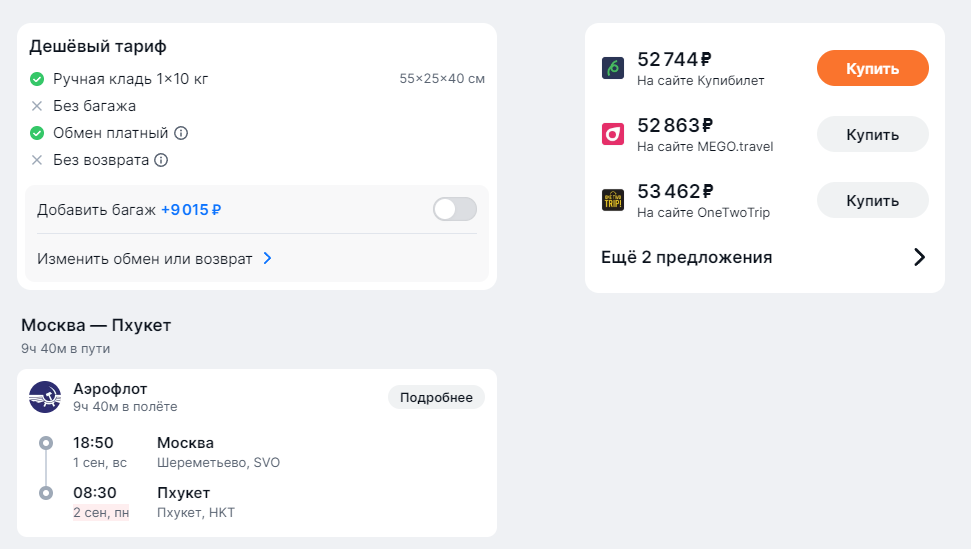The height and width of the screenshot is (549, 971).
Task: Click the +9 015 ₽ baggage price
Action: click(191, 210)
